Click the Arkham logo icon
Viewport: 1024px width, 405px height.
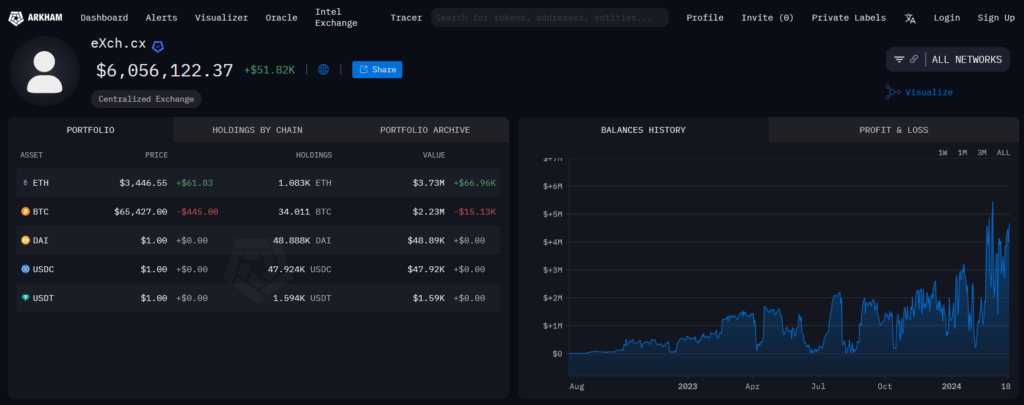(x=15, y=17)
